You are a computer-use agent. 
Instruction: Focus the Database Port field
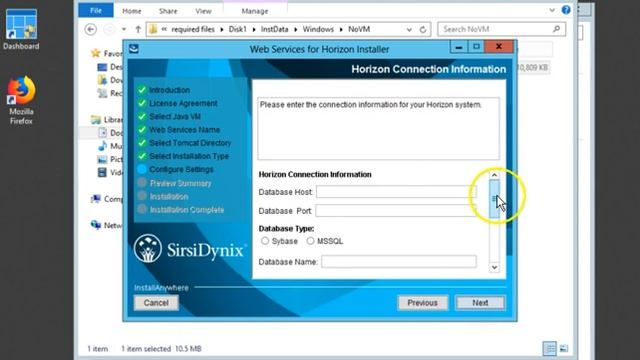tap(396, 211)
